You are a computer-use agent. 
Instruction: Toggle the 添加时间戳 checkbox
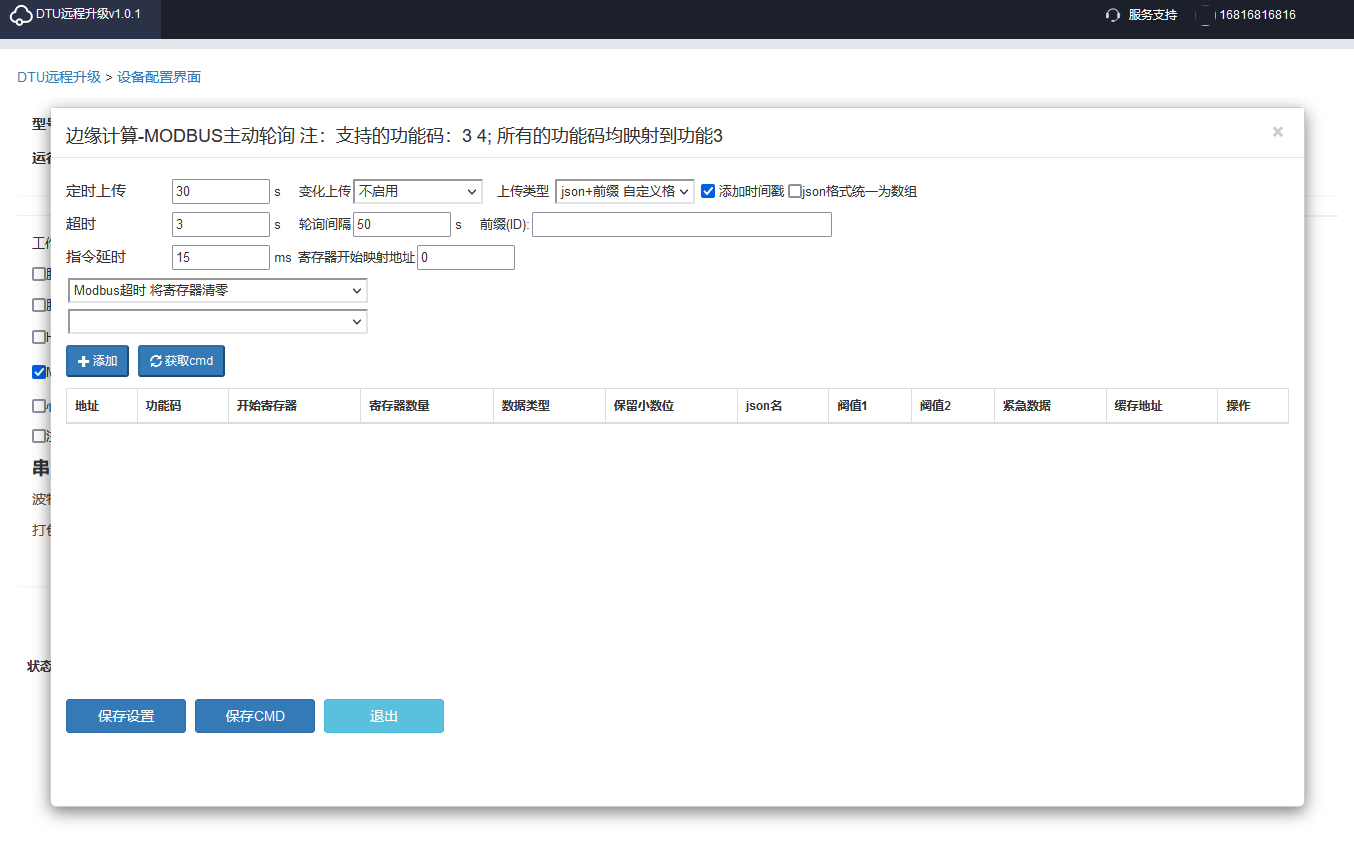coord(708,191)
